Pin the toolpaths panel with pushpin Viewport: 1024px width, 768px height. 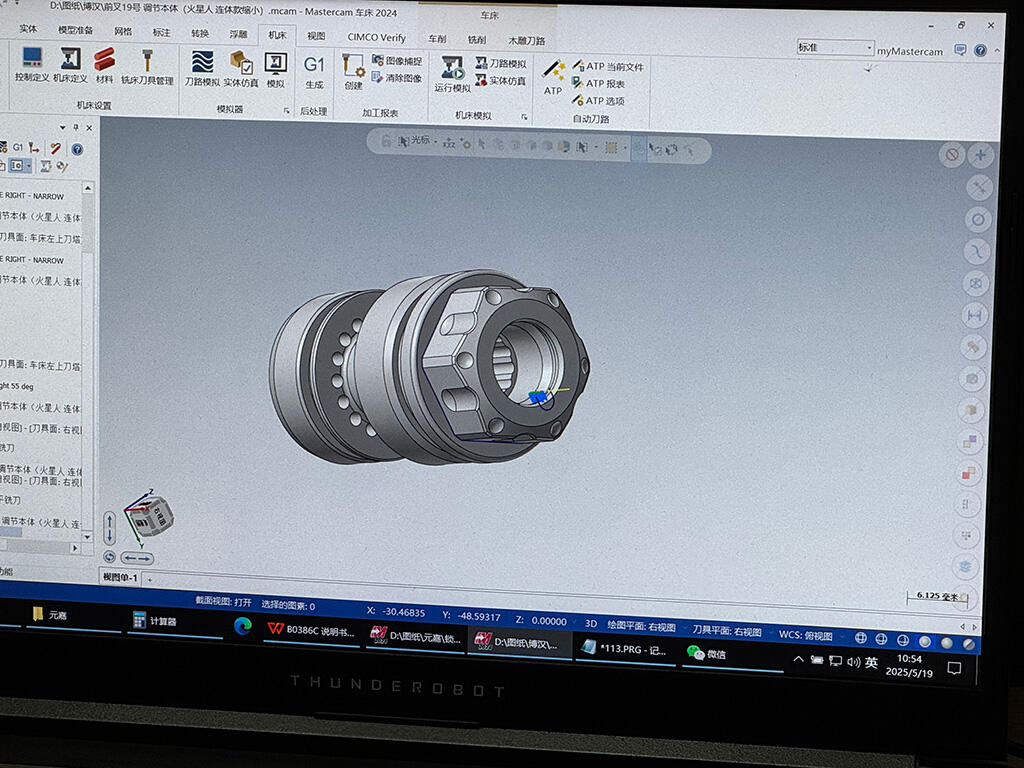coord(76,127)
